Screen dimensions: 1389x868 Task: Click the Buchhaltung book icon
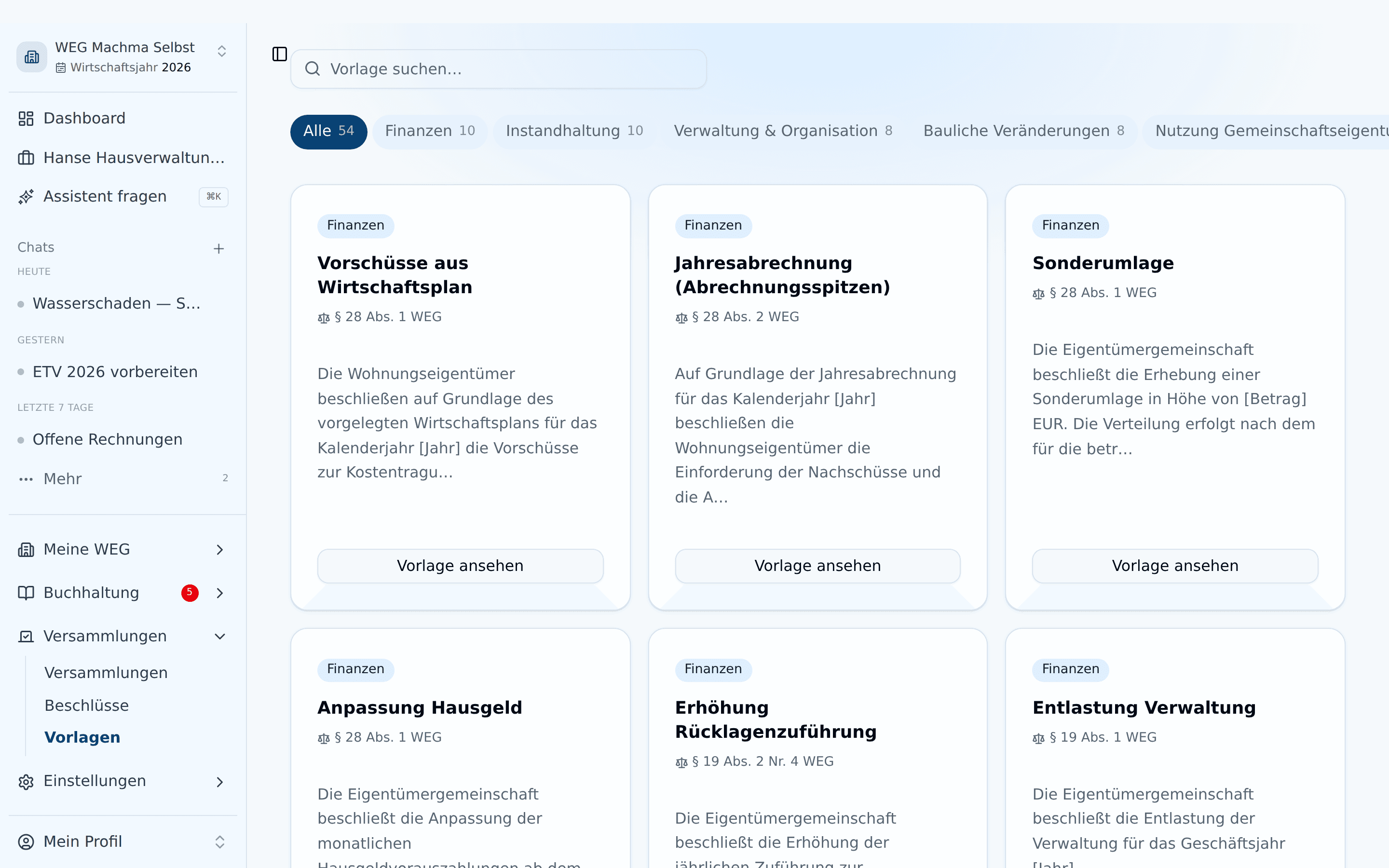pos(26,593)
